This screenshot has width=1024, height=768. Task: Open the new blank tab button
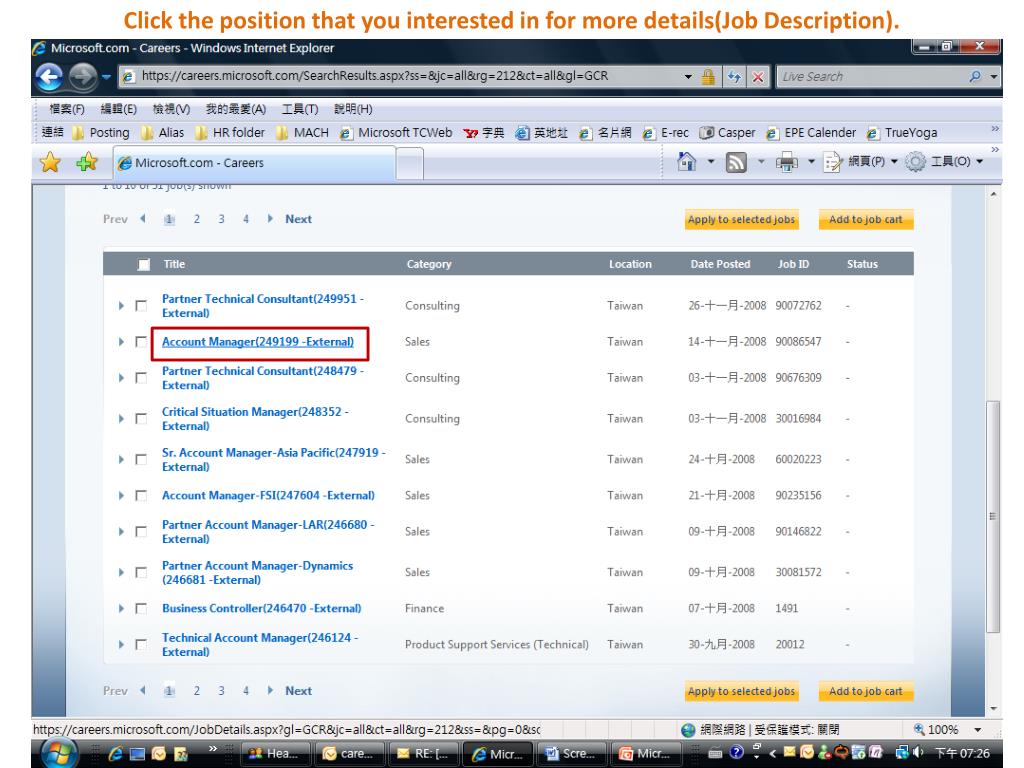pos(409,164)
